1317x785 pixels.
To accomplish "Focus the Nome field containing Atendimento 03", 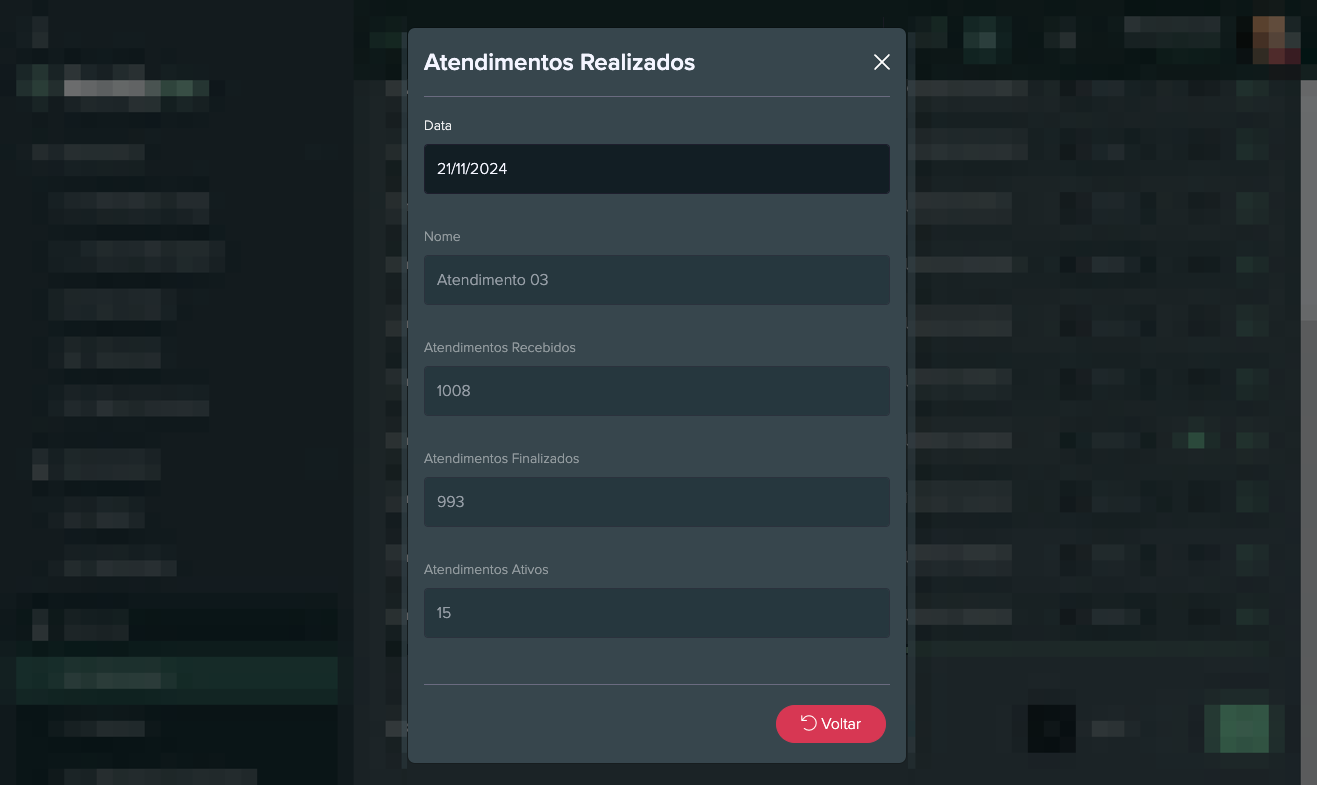I will [x=656, y=280].
